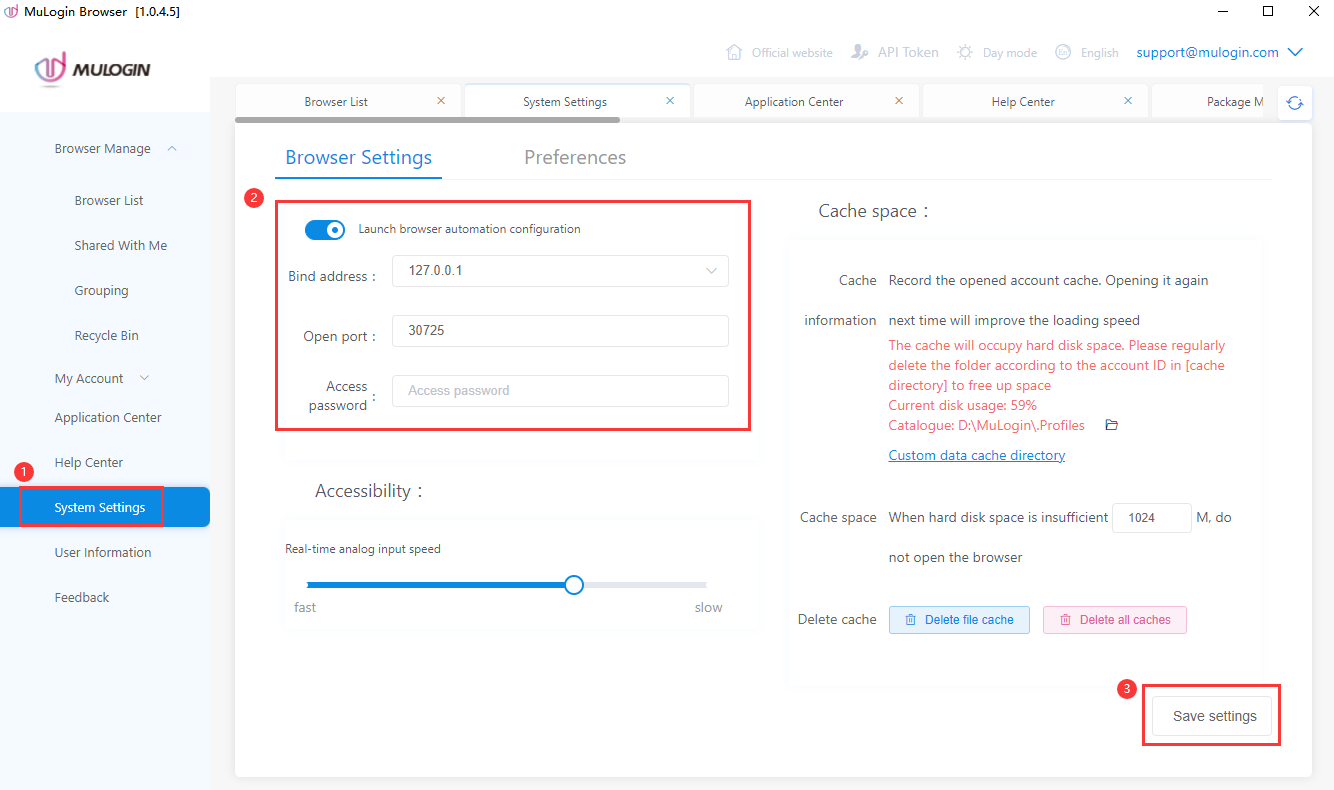
Task: Open language options via the English icon
Action: (x=1061, y=52)
